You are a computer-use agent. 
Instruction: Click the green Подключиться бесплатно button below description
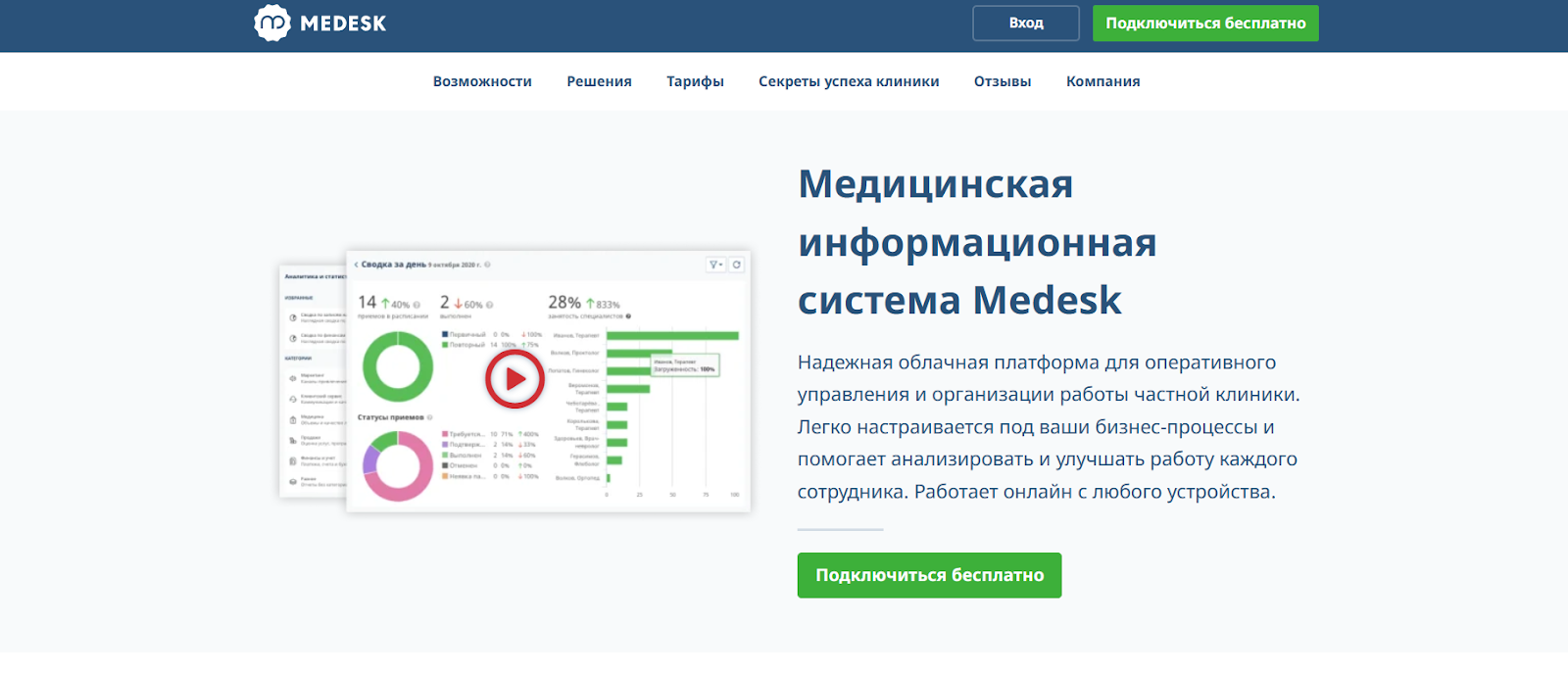click(x=929, y=575)
